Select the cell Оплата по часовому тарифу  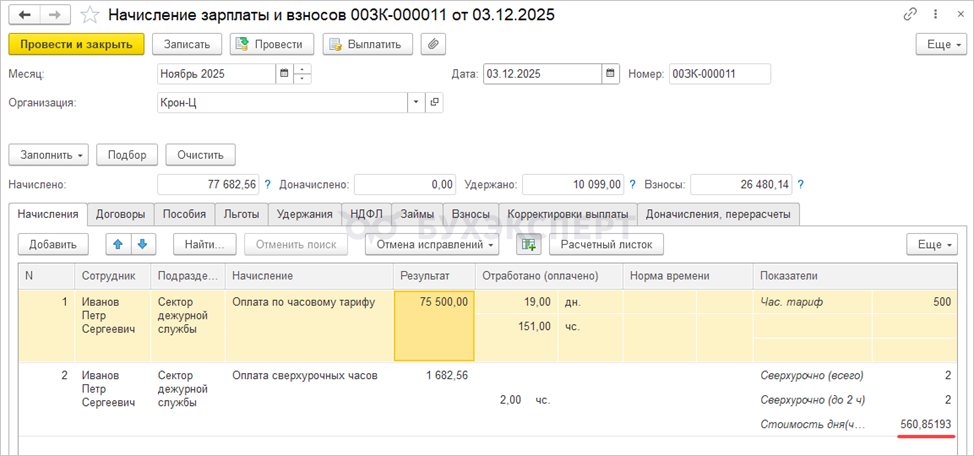(309, 326)
